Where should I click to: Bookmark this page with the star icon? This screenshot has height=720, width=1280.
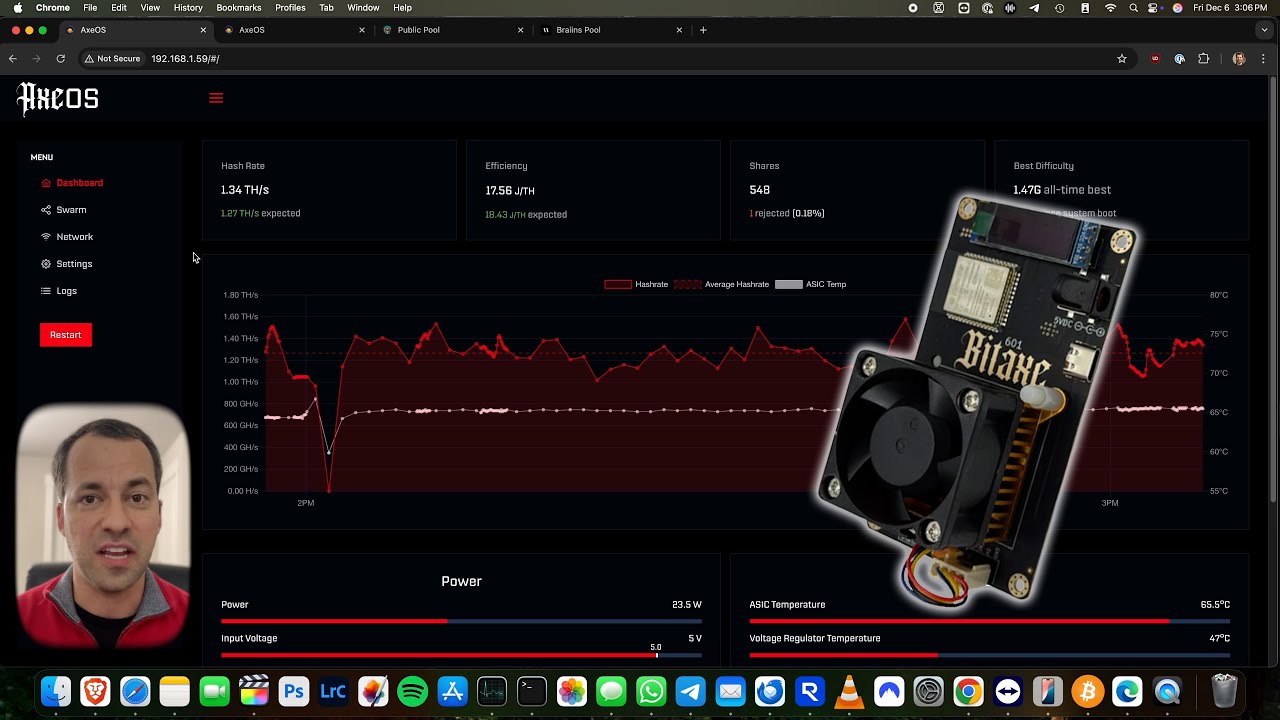pyautogui.click(x=1122, y=59)
